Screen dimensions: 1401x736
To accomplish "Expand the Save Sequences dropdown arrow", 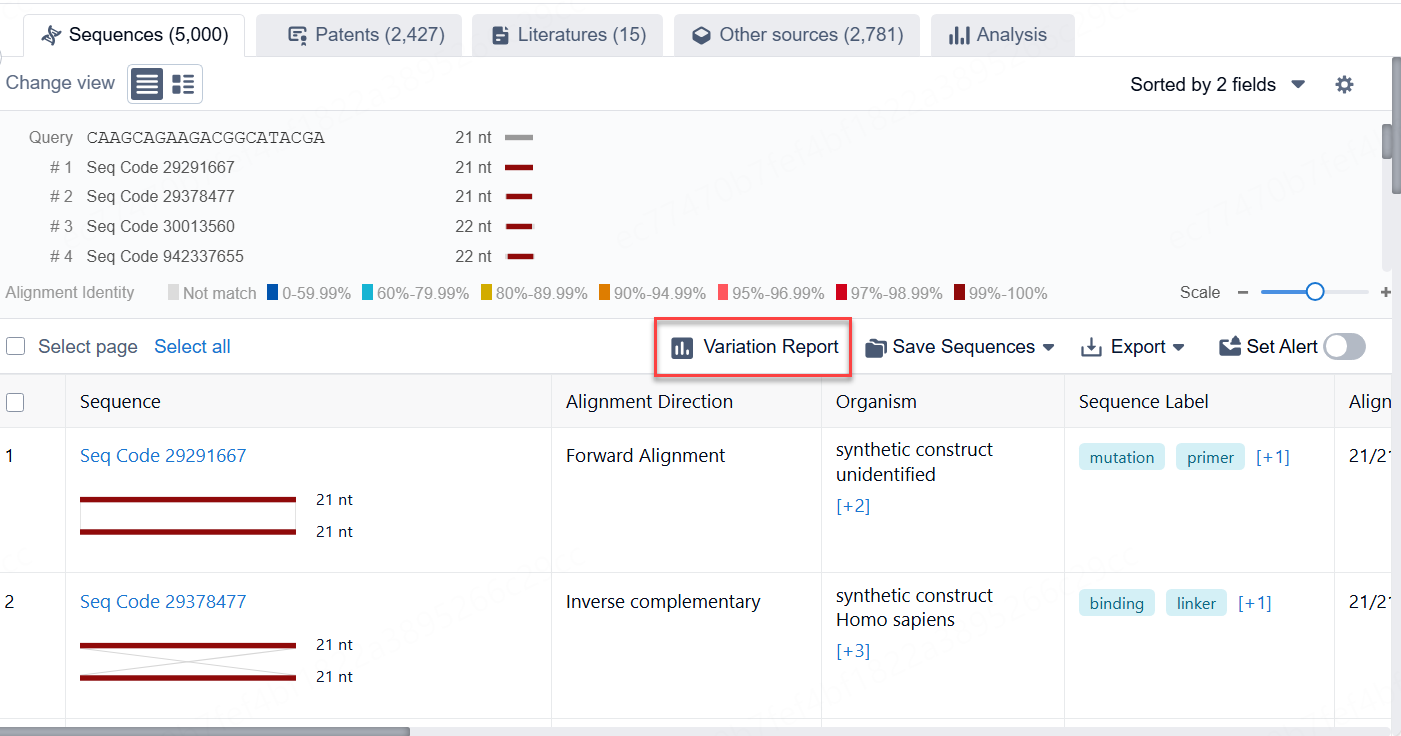I will coord(1048,347).
